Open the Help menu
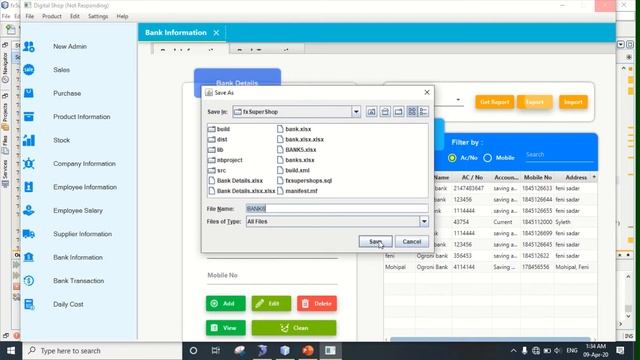Image resolution: width=640 pixels, height=360 pixels. tap(122, 16)
